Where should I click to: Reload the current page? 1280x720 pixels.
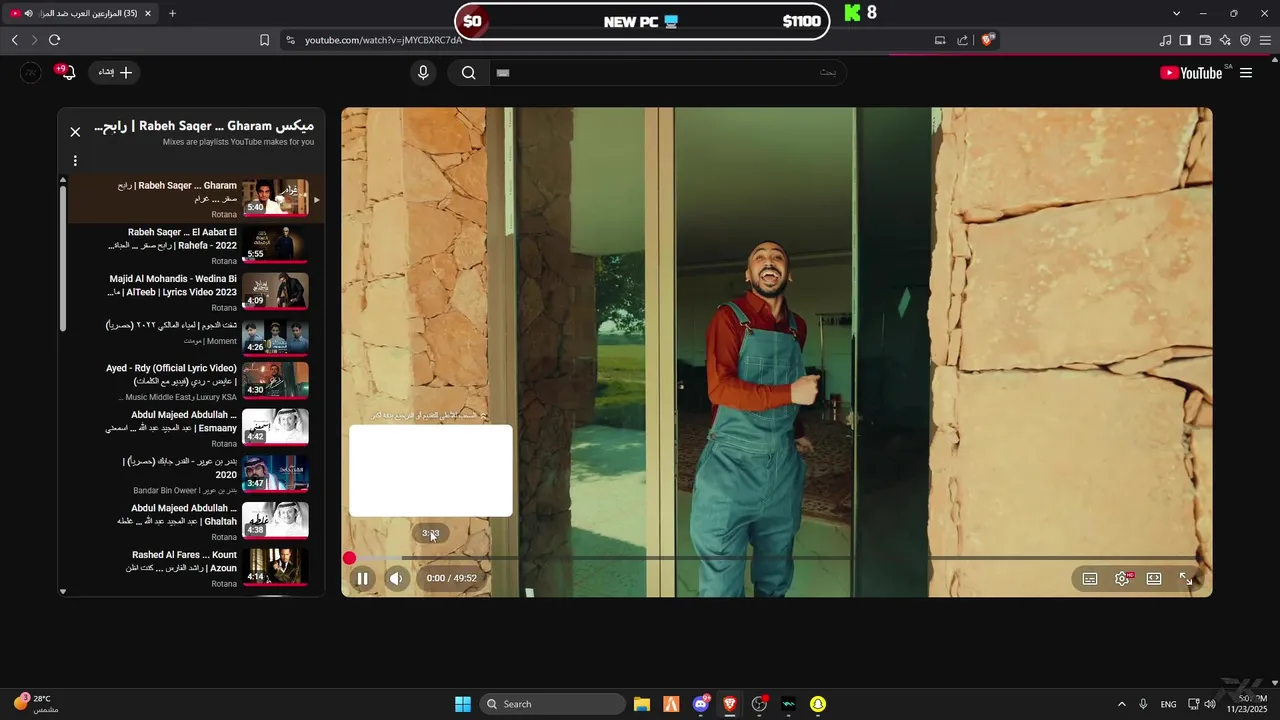point(54,40)
